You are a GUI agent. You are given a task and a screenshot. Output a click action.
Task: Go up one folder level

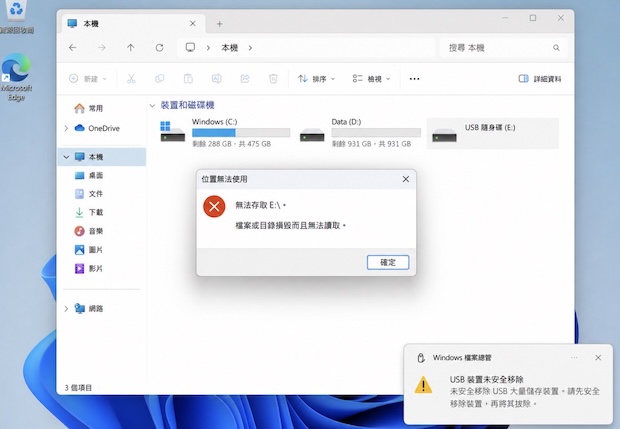130,48
